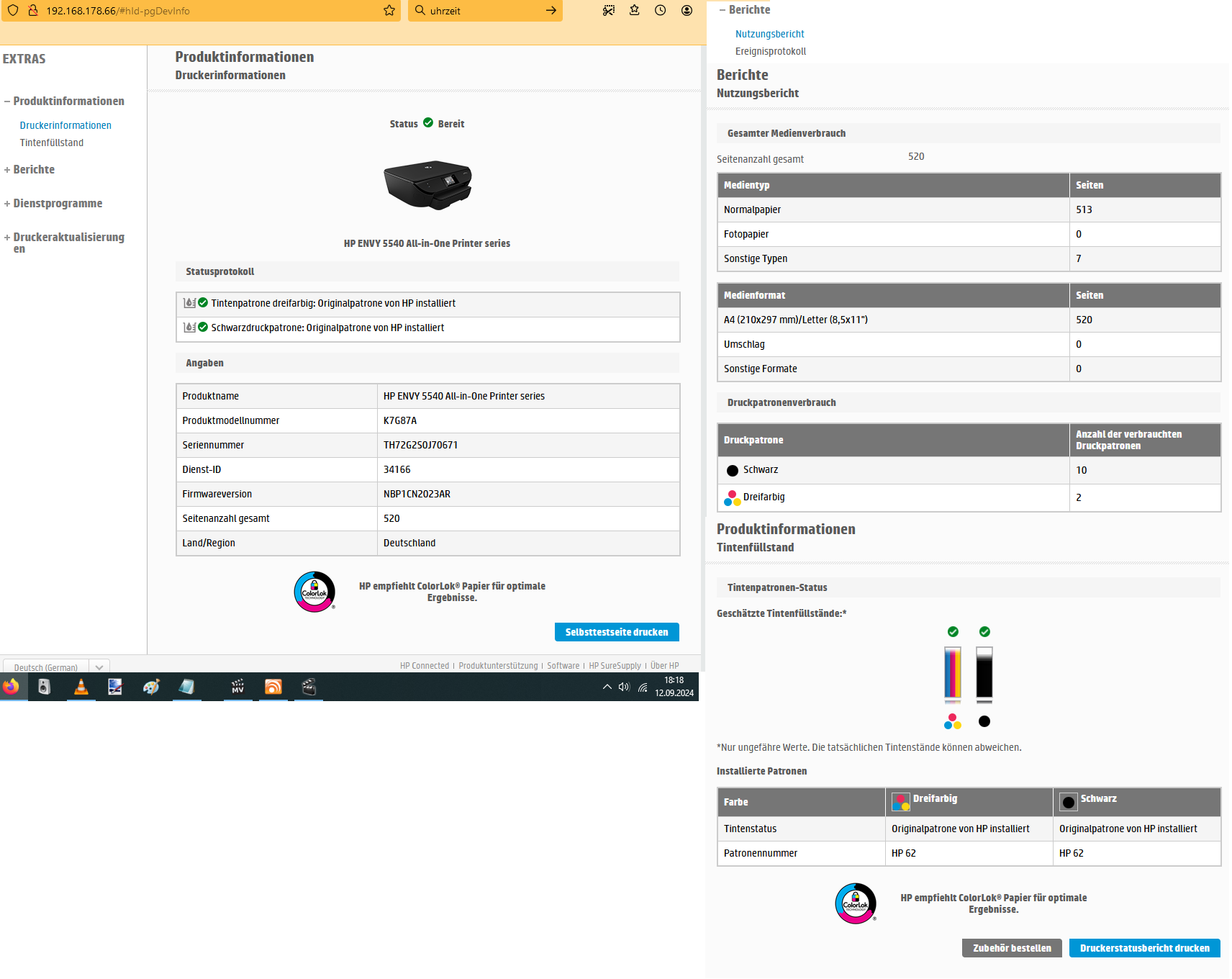Open the Firefox account profile icon
The width and height of the screenshot is (1232, 979).
tap(686, 11)
